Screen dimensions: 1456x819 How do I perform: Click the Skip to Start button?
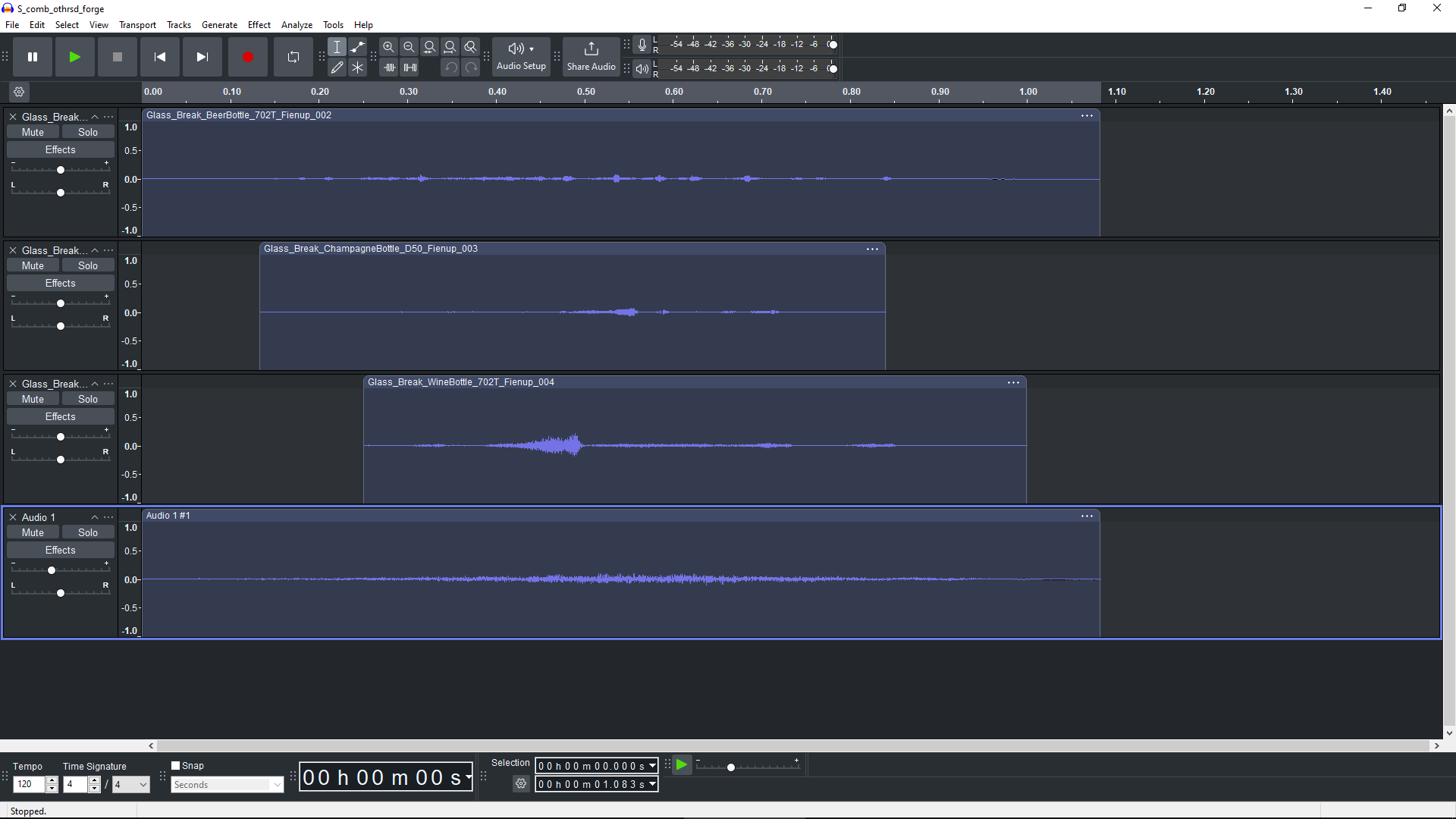159,57
